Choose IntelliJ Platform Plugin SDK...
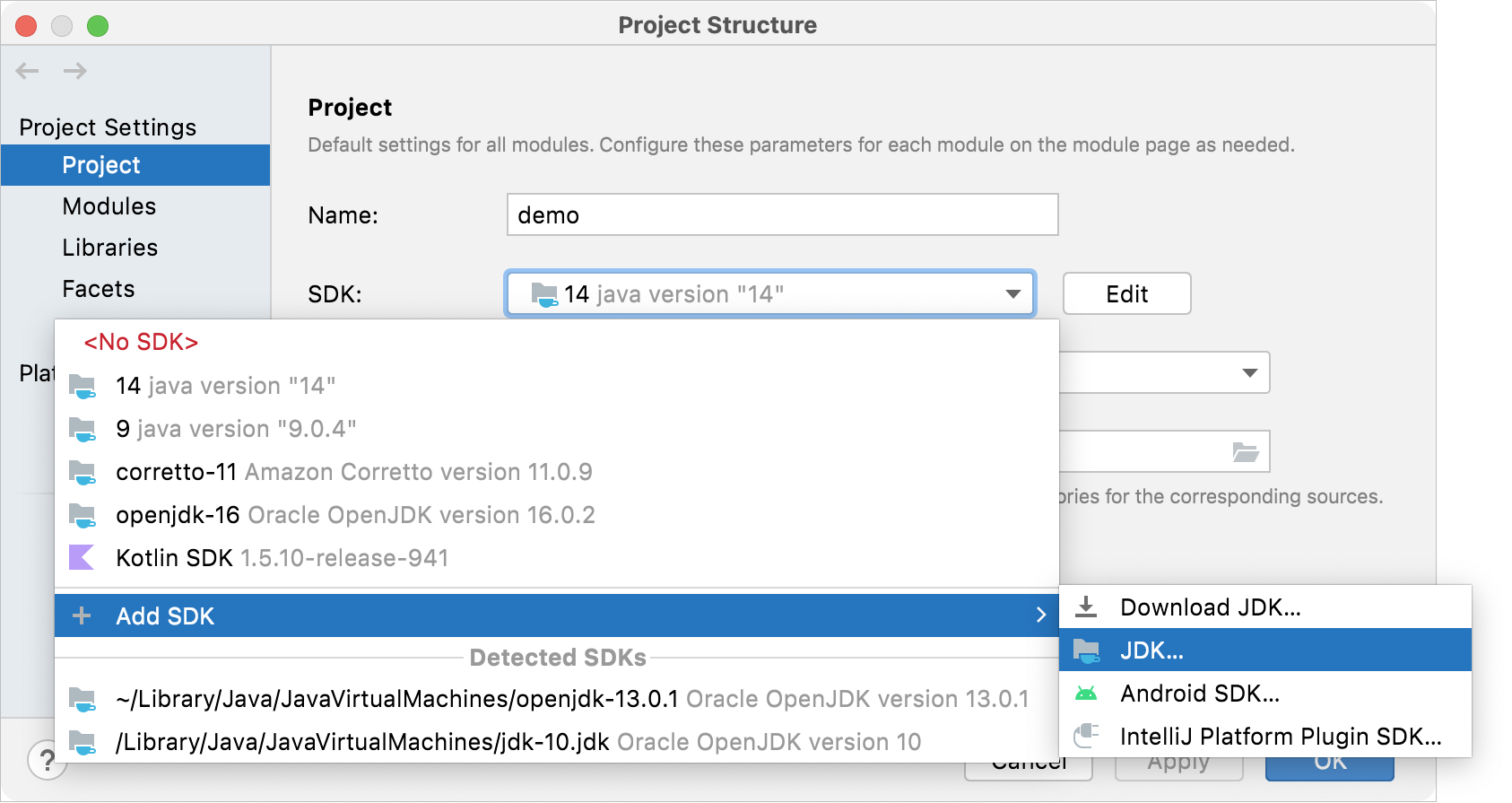Screen dimensions: 1512x803 (1265, 737)
